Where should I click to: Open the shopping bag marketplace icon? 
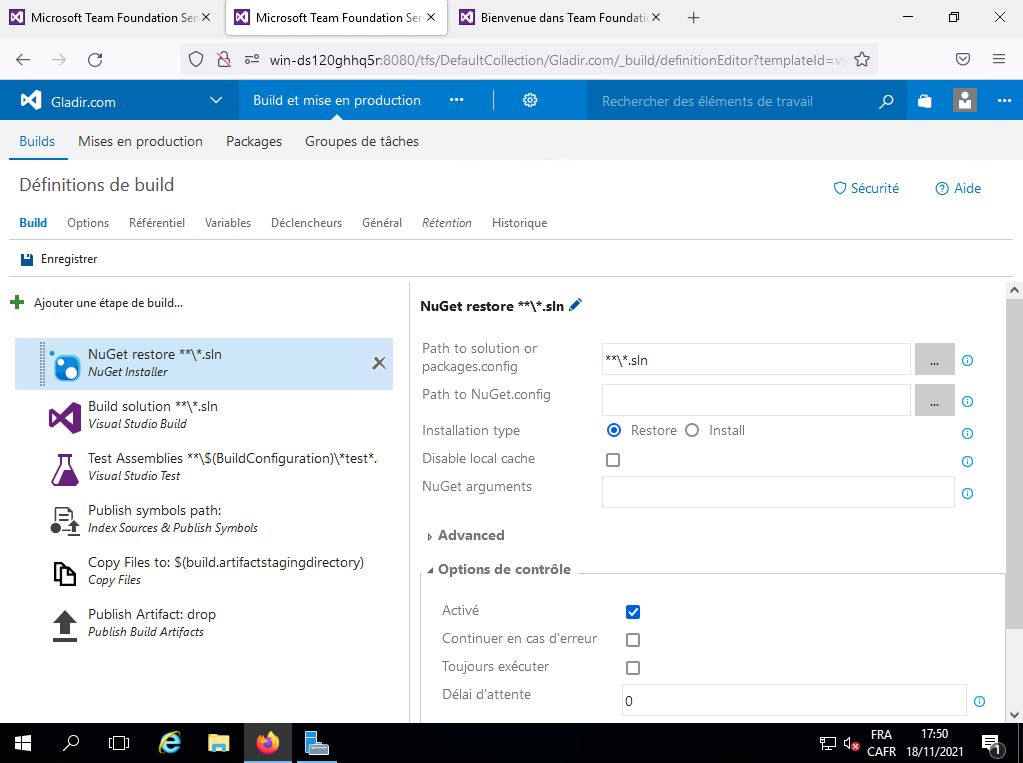(924, 101)
